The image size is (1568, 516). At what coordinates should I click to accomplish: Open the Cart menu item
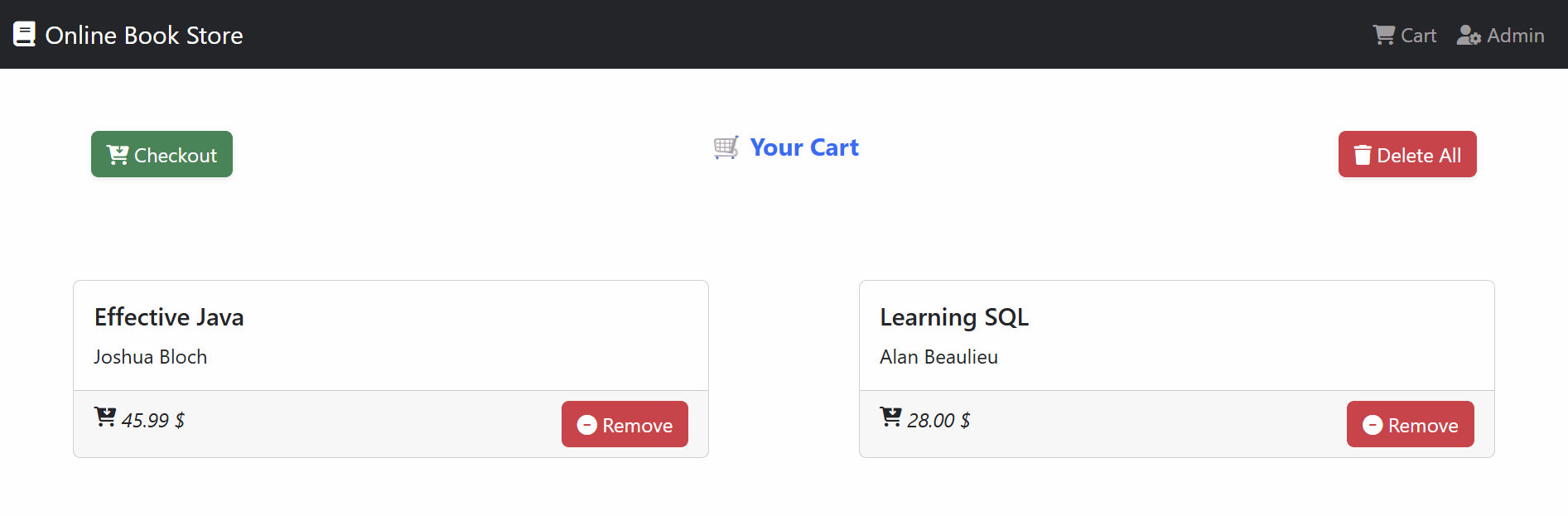click(x=1405, y=35)
